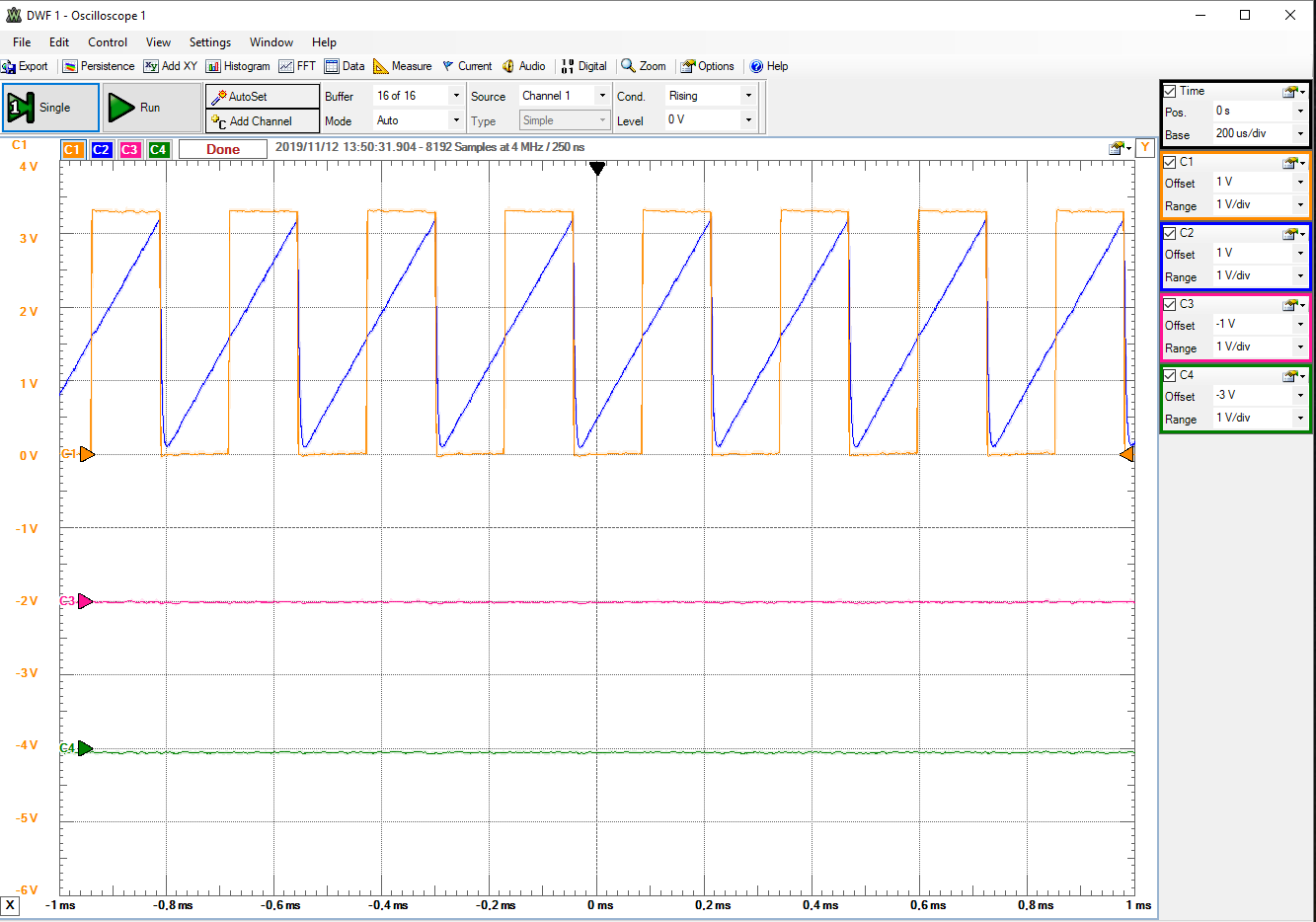Open the Settings menu

209,42
